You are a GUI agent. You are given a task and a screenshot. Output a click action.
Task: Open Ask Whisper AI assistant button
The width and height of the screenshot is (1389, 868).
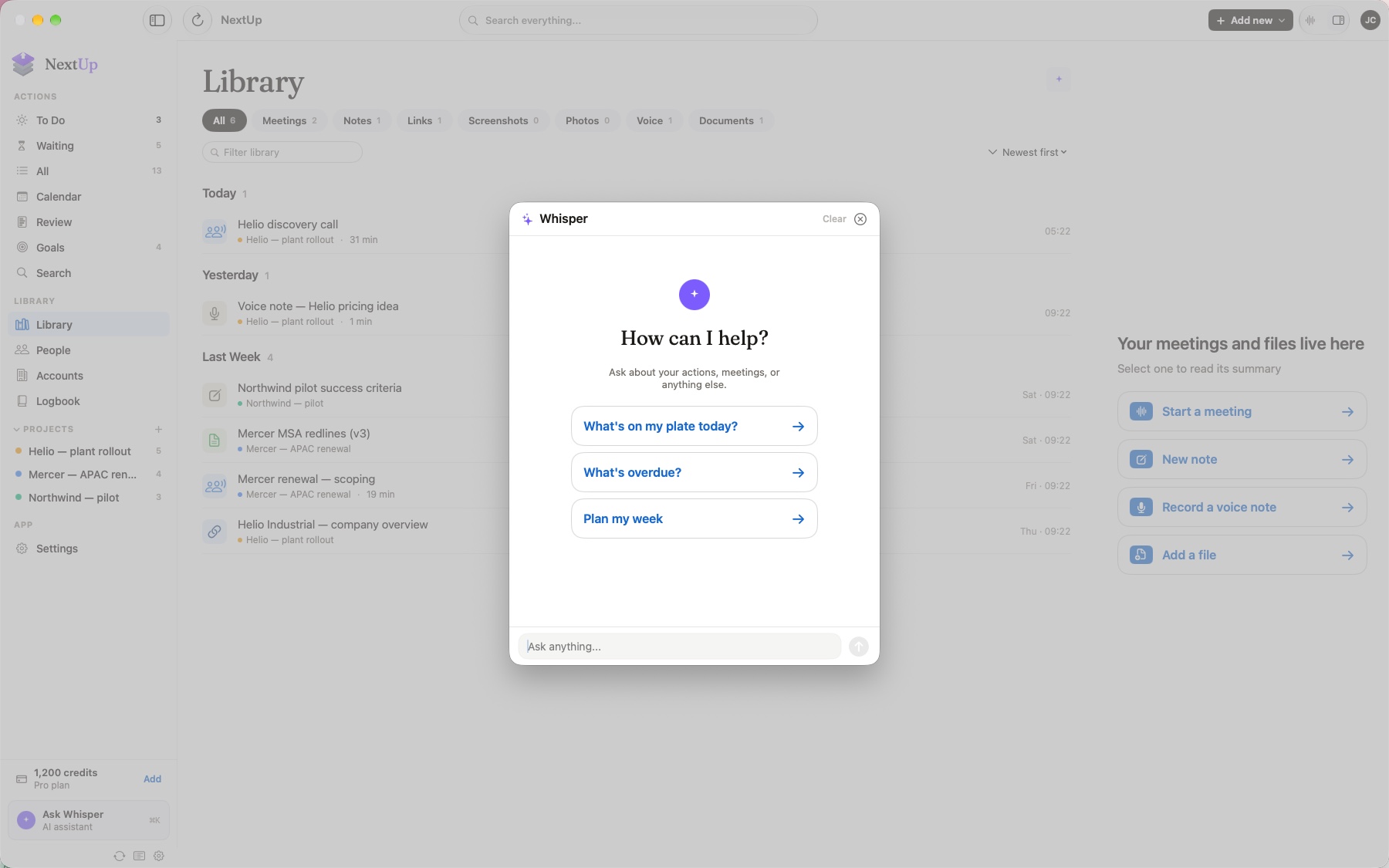coord(89,820)
